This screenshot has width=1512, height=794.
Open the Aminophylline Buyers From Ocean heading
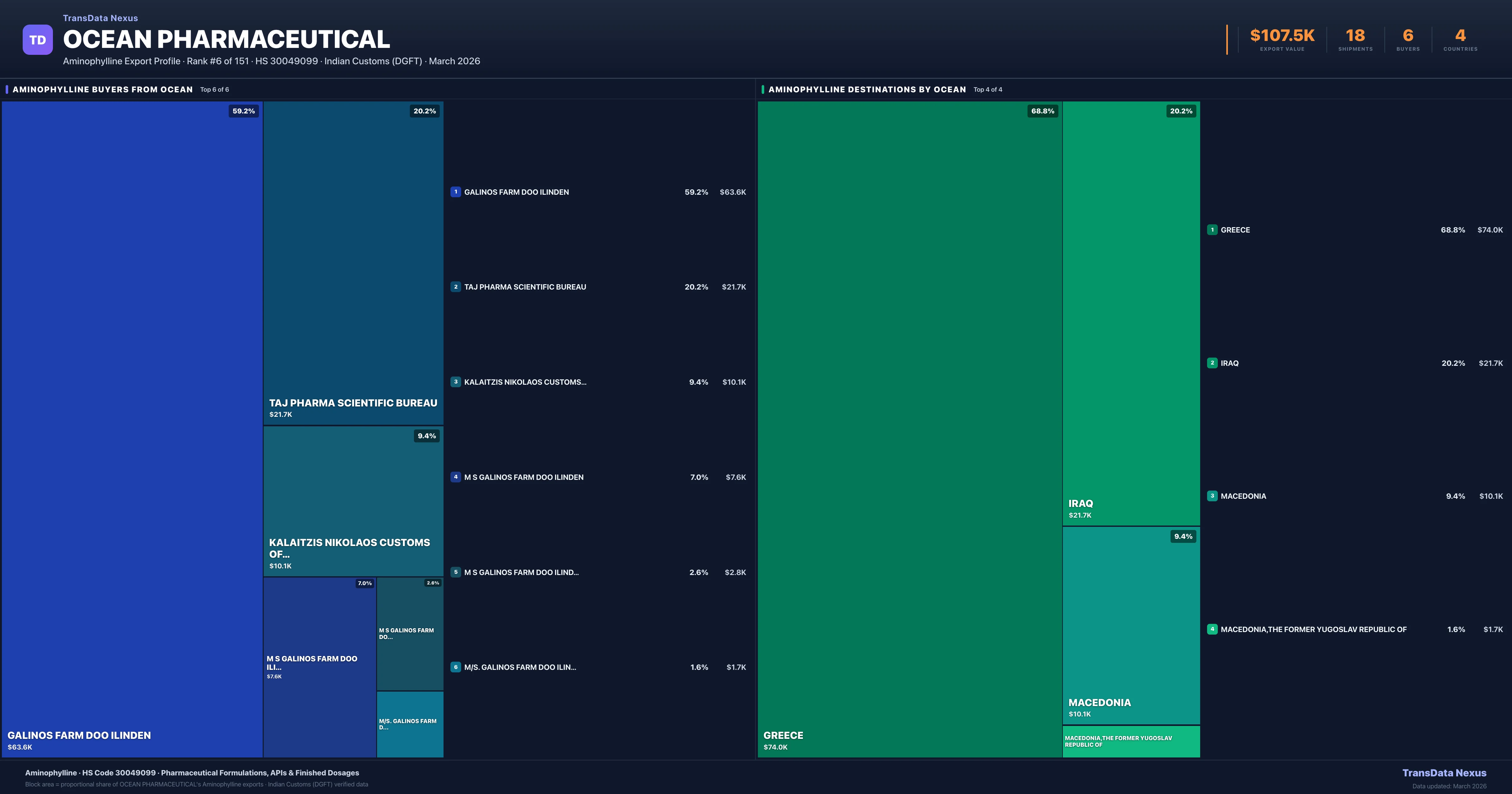(103, 90)
